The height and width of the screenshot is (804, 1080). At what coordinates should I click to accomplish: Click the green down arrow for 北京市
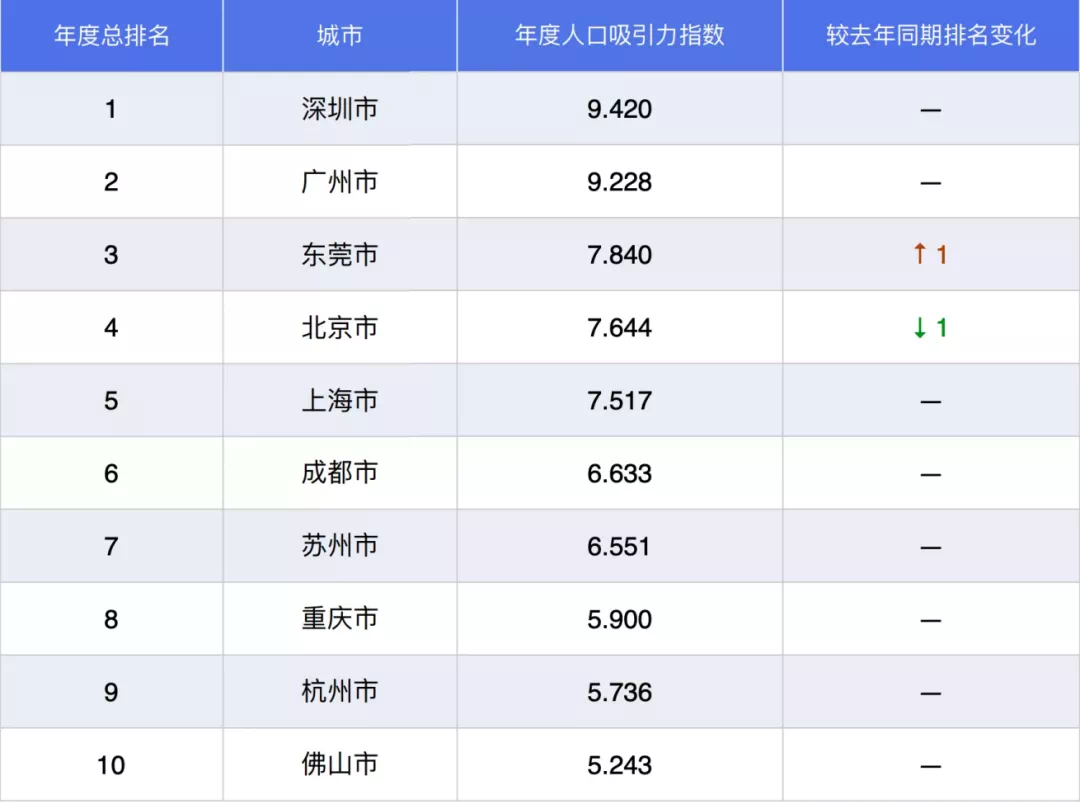pos(920,328)
